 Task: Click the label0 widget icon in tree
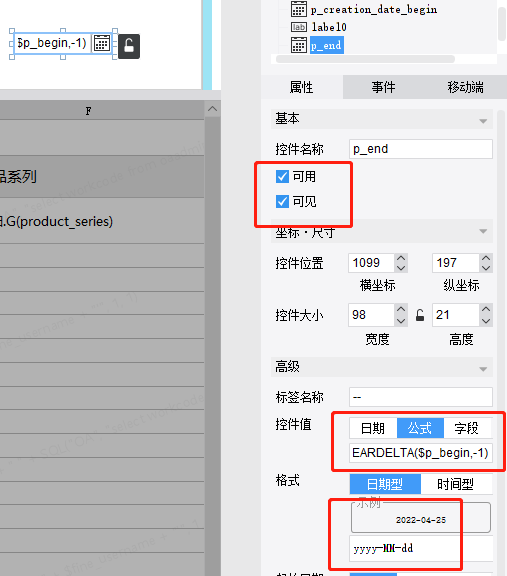point(299,27)
